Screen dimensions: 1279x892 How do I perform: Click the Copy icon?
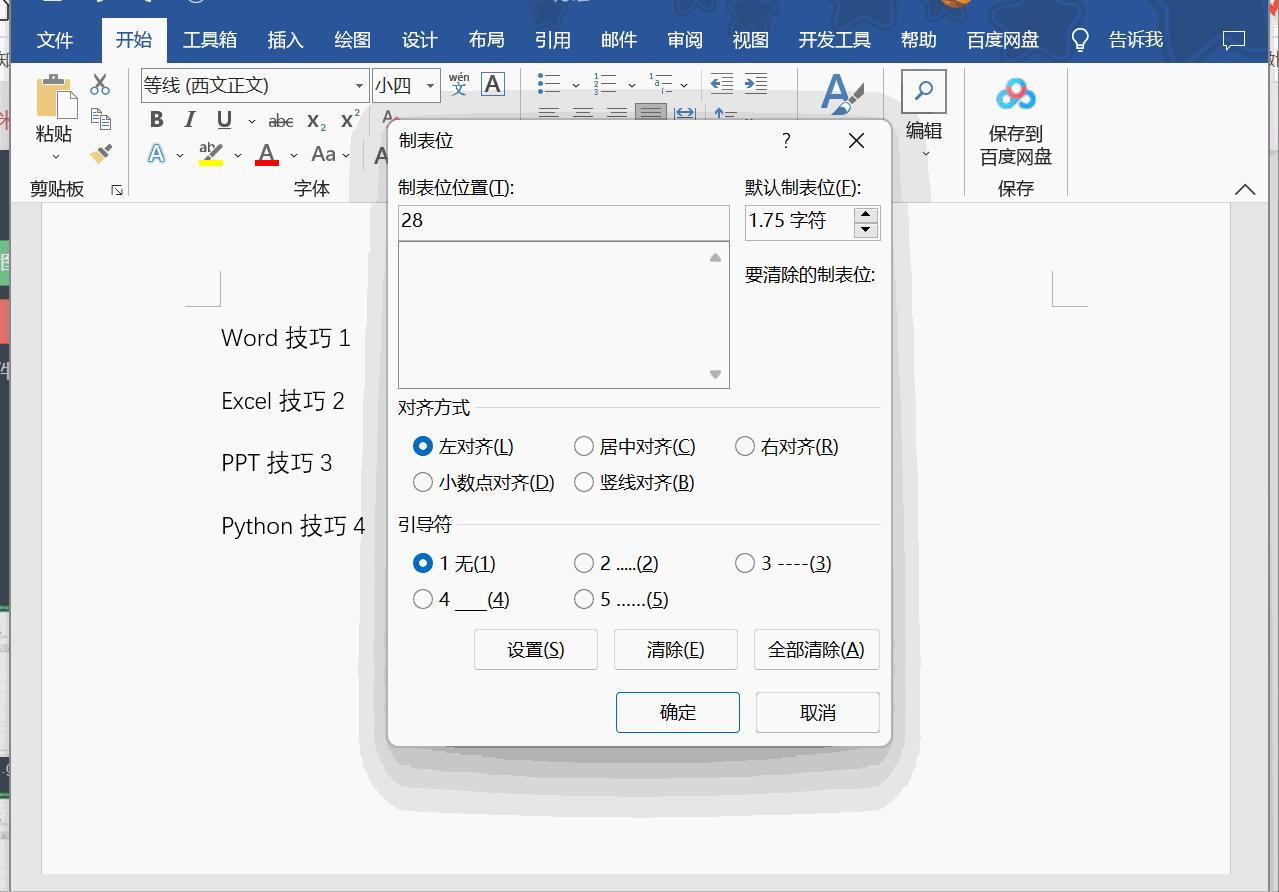(100, 118)
